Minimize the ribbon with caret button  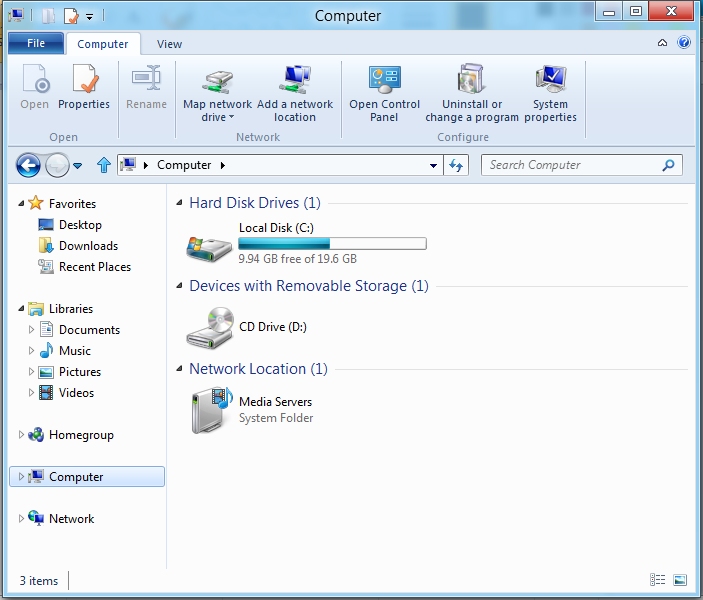(662, 43)
